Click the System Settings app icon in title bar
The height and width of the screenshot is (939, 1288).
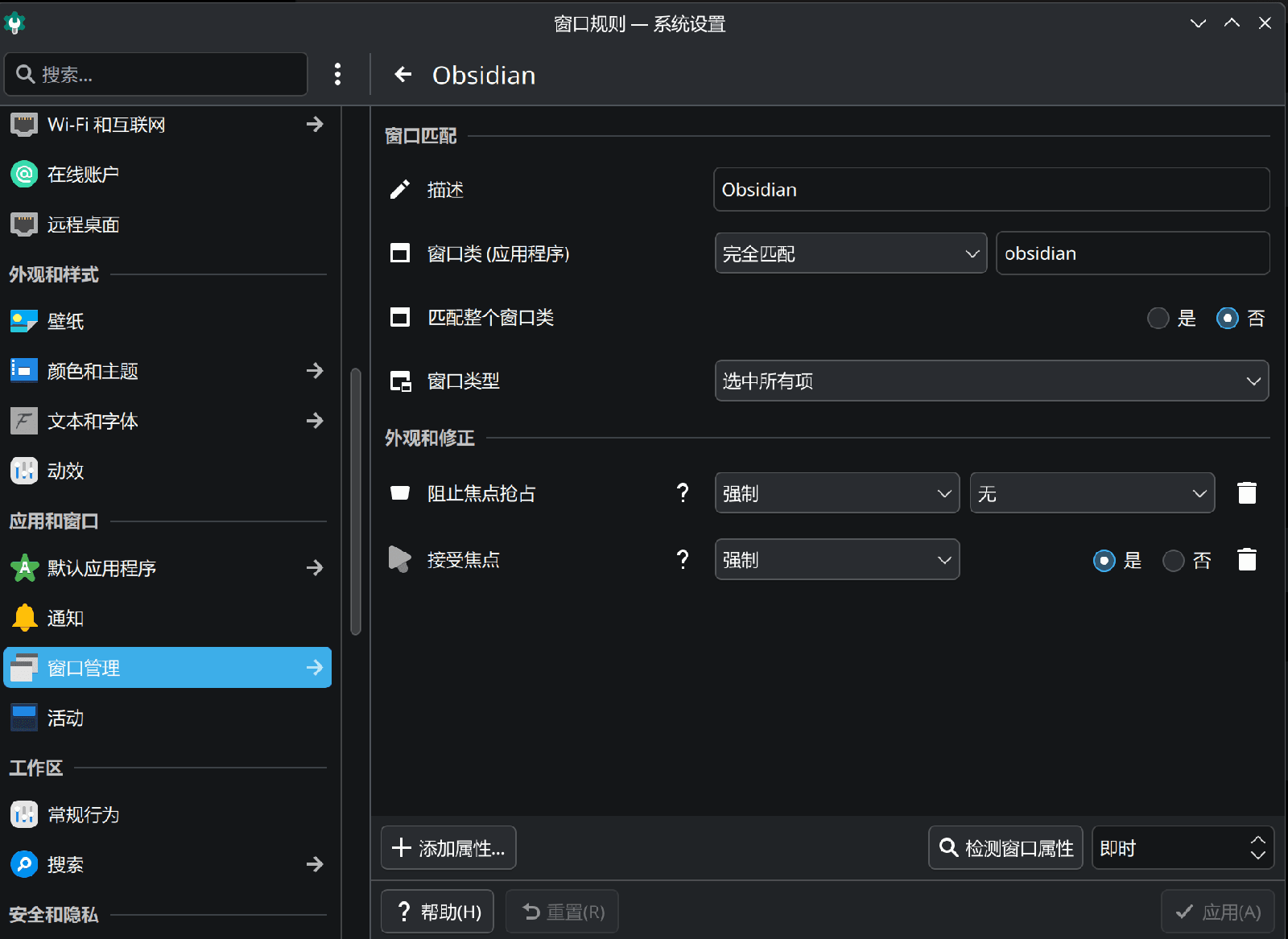click(x=14, y=23)
